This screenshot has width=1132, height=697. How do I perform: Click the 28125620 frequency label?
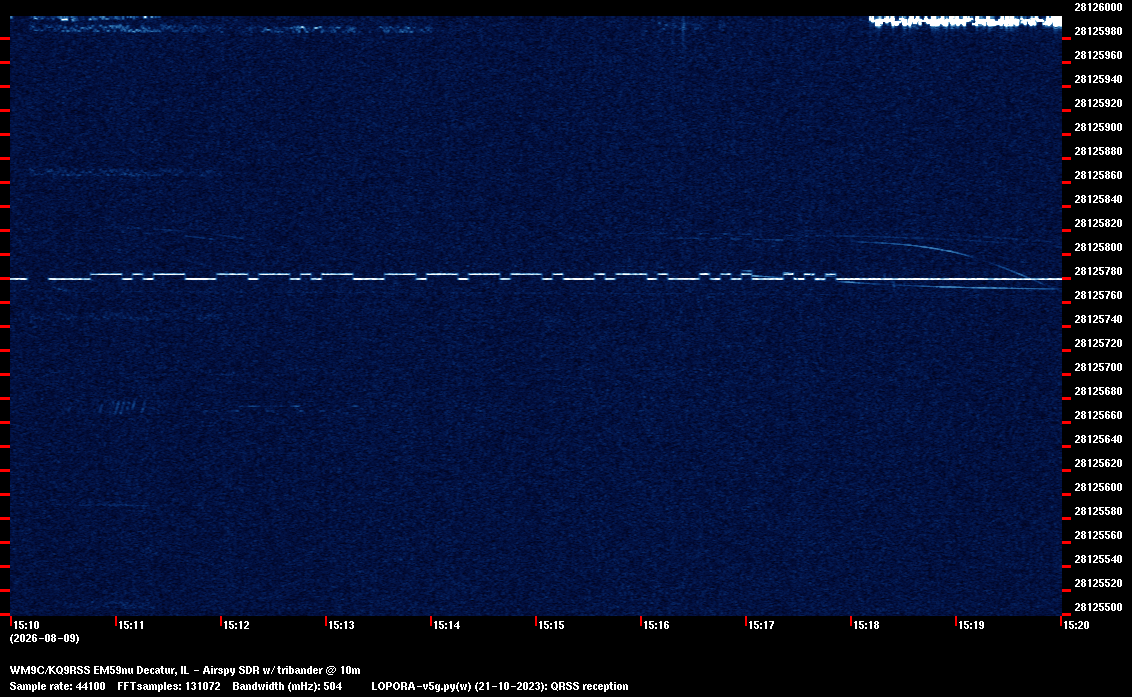pos(1099,463)
